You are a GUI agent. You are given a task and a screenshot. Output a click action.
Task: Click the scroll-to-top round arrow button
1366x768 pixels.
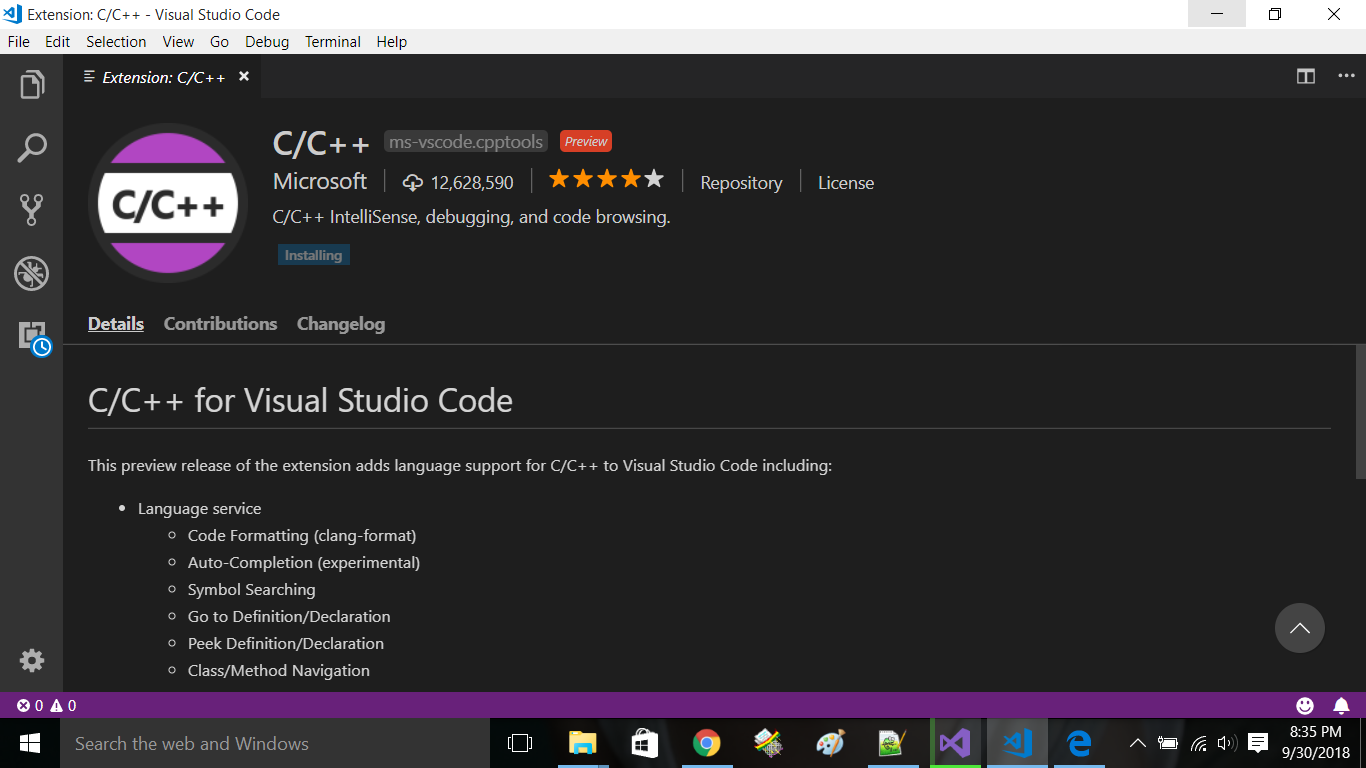[1300, 628]
